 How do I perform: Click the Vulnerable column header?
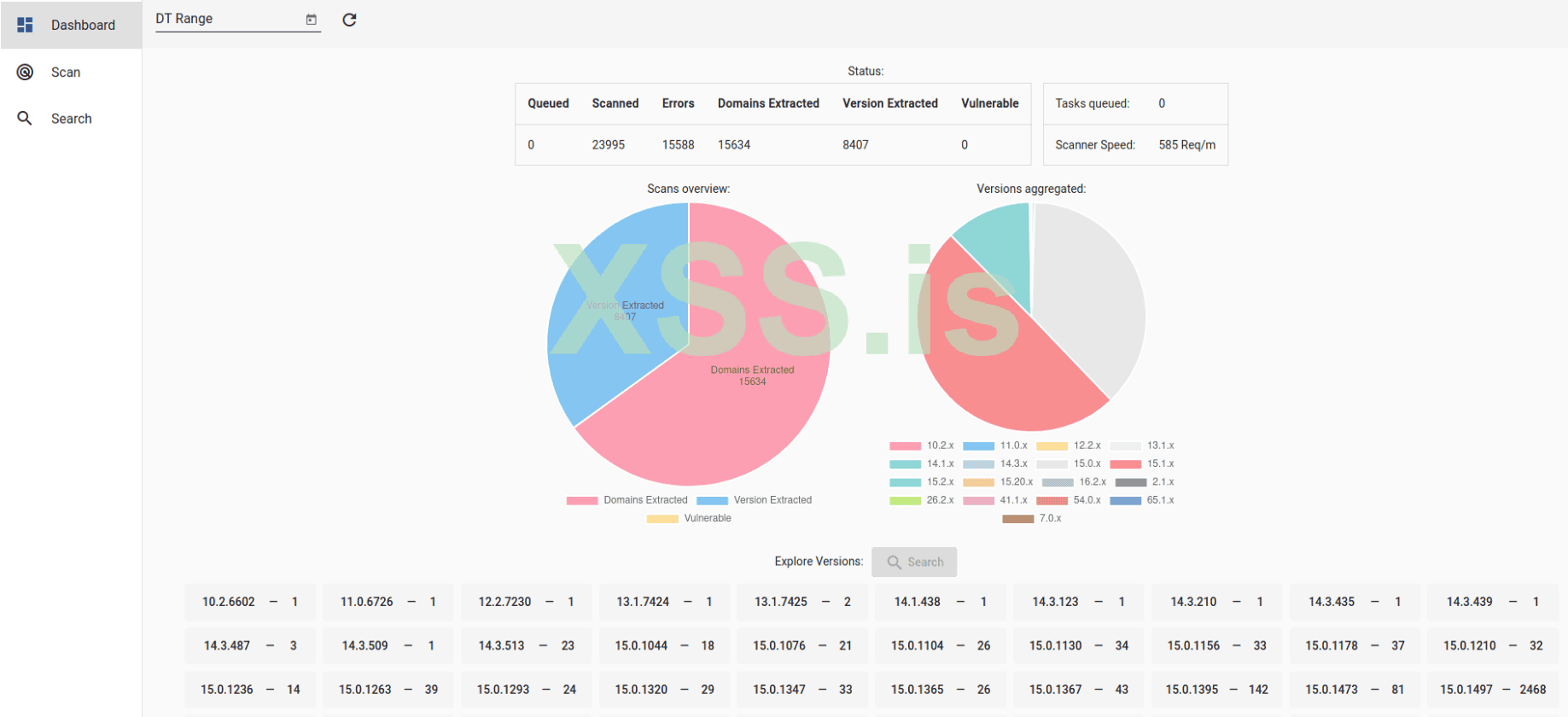990,103
